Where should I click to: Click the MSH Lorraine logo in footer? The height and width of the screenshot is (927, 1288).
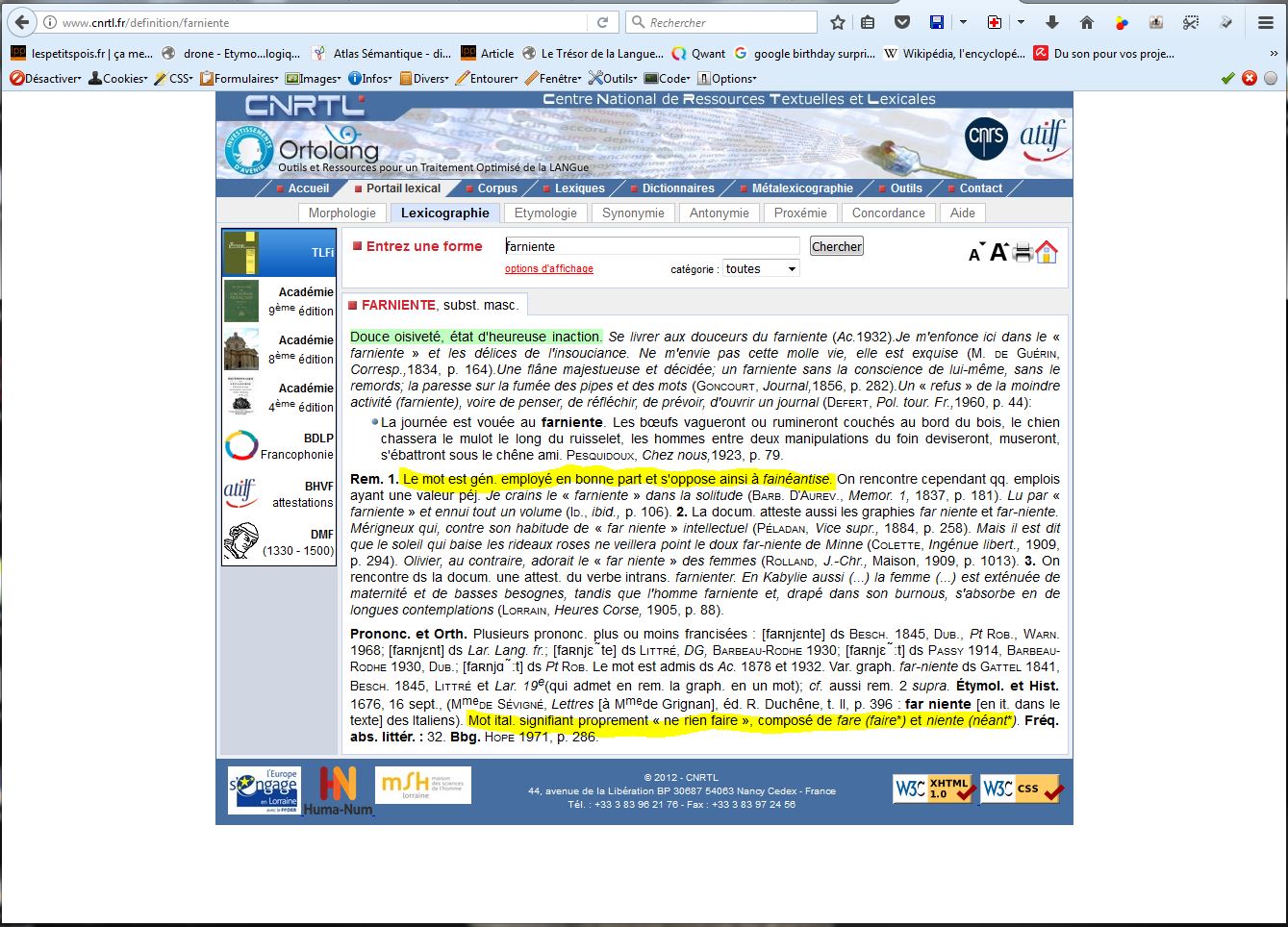(423, 785)
